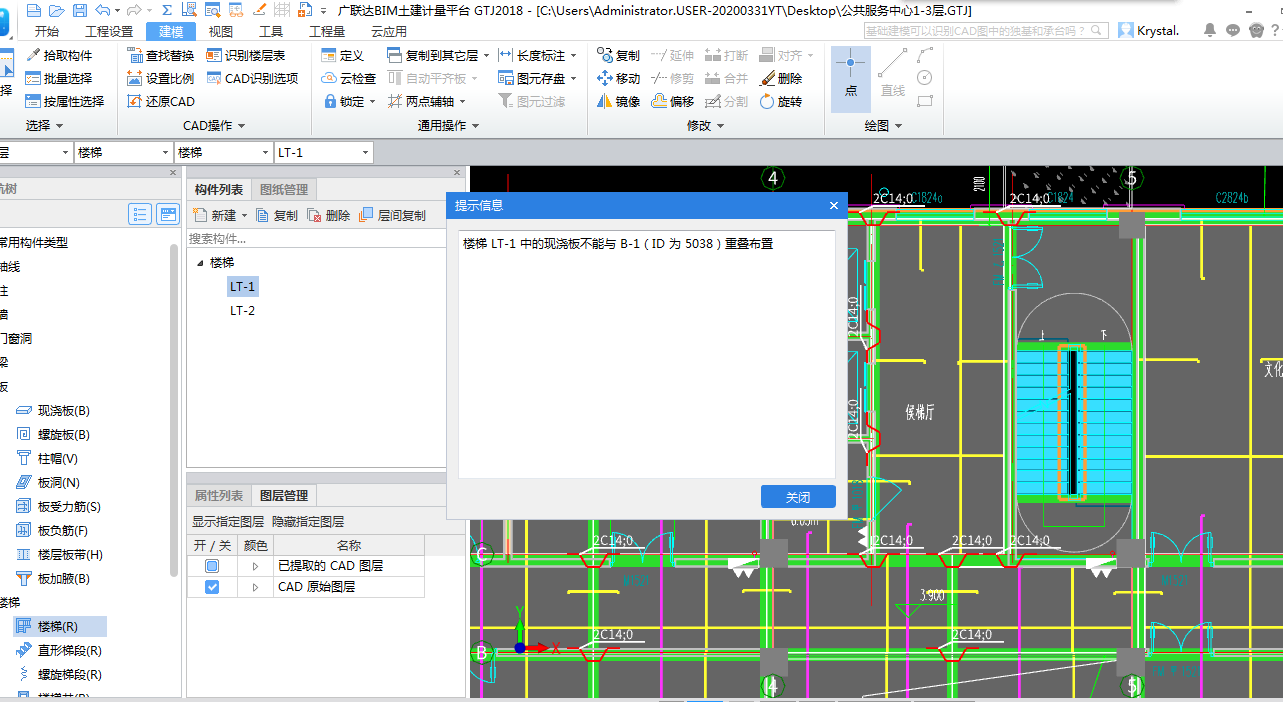The image size is (1283, 702).
Task: Open 设置比例 set scale tool
Action: (161, 78)
